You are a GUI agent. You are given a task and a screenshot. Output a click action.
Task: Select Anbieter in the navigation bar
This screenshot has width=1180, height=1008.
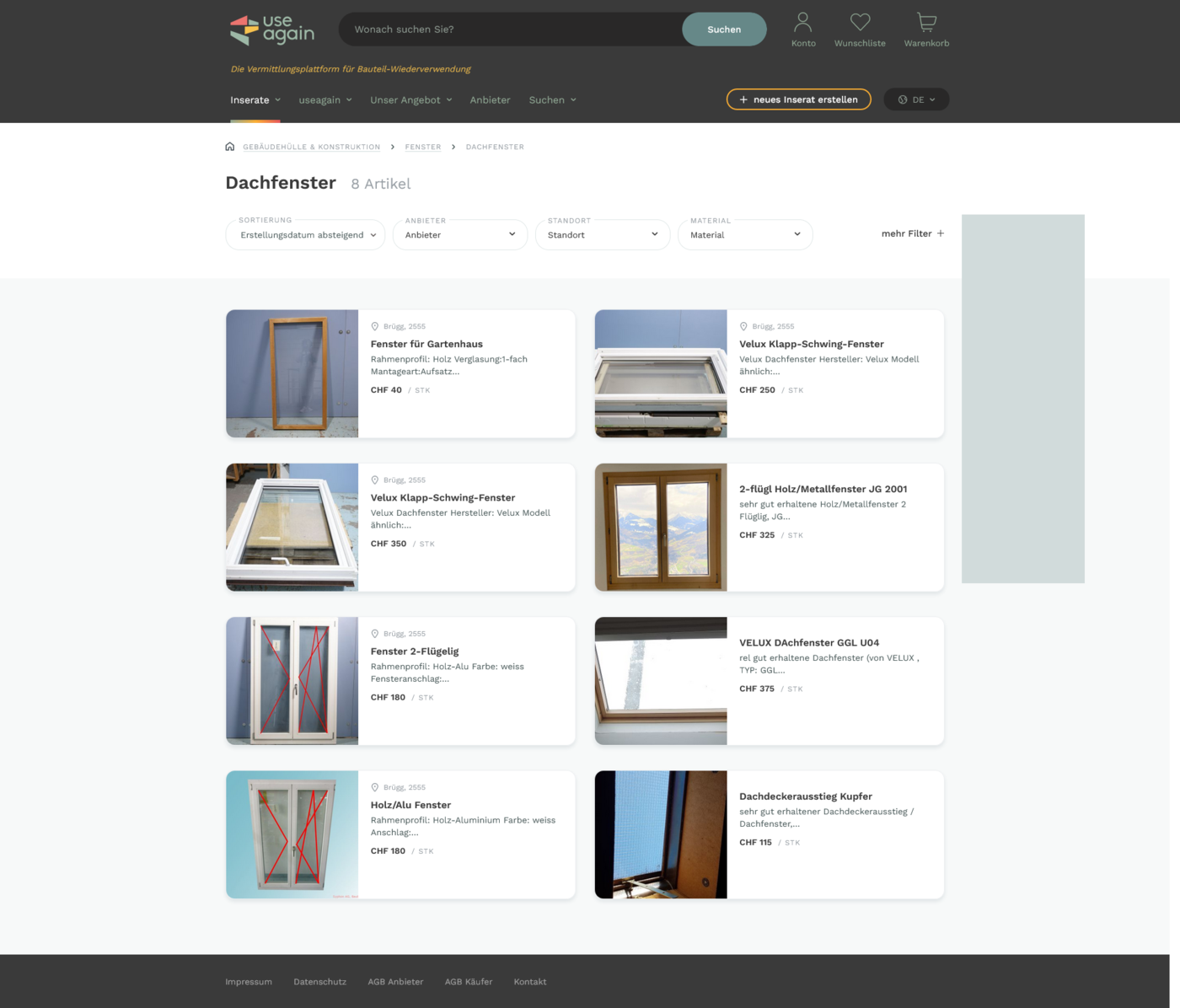[x=490, y=100]
